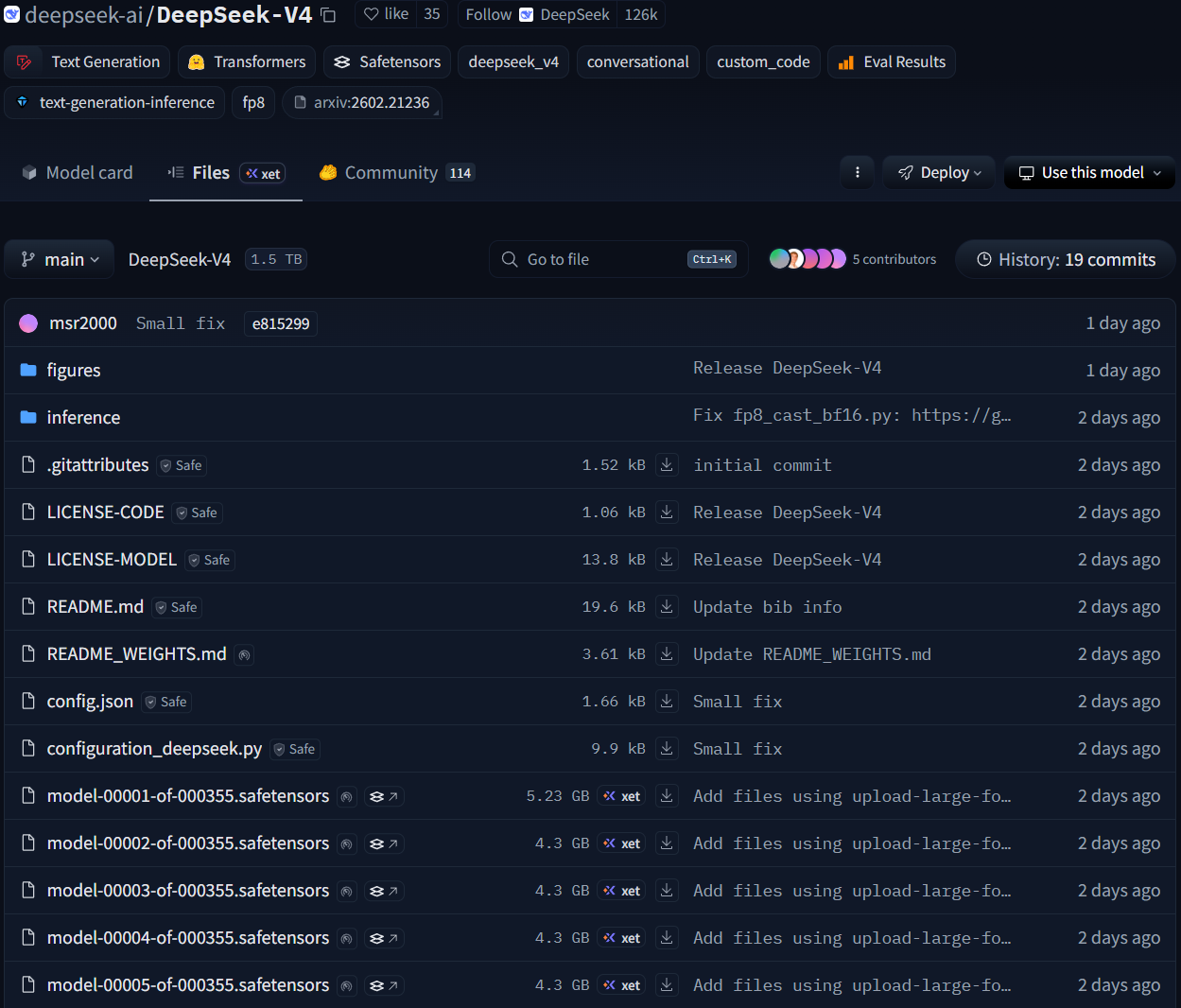1181x1008 pixels.
Task: Follow the DeepSeek organization
Action: pos(538,14)
